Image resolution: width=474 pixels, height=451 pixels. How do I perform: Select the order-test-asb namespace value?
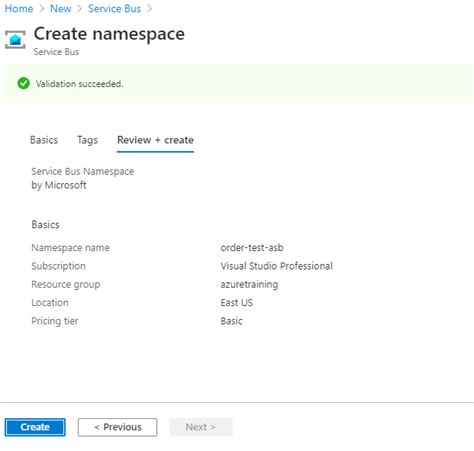[x=252, y=248]
